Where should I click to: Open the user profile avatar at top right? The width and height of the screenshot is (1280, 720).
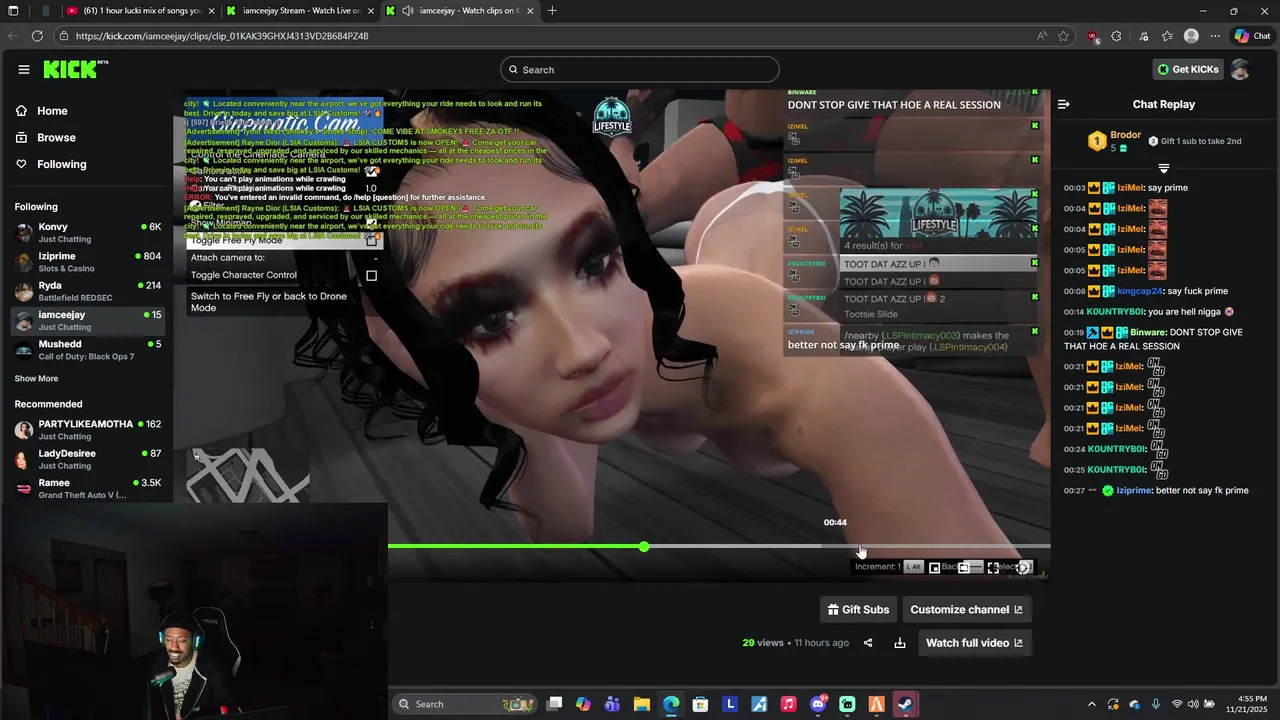tap(1240, 69)
